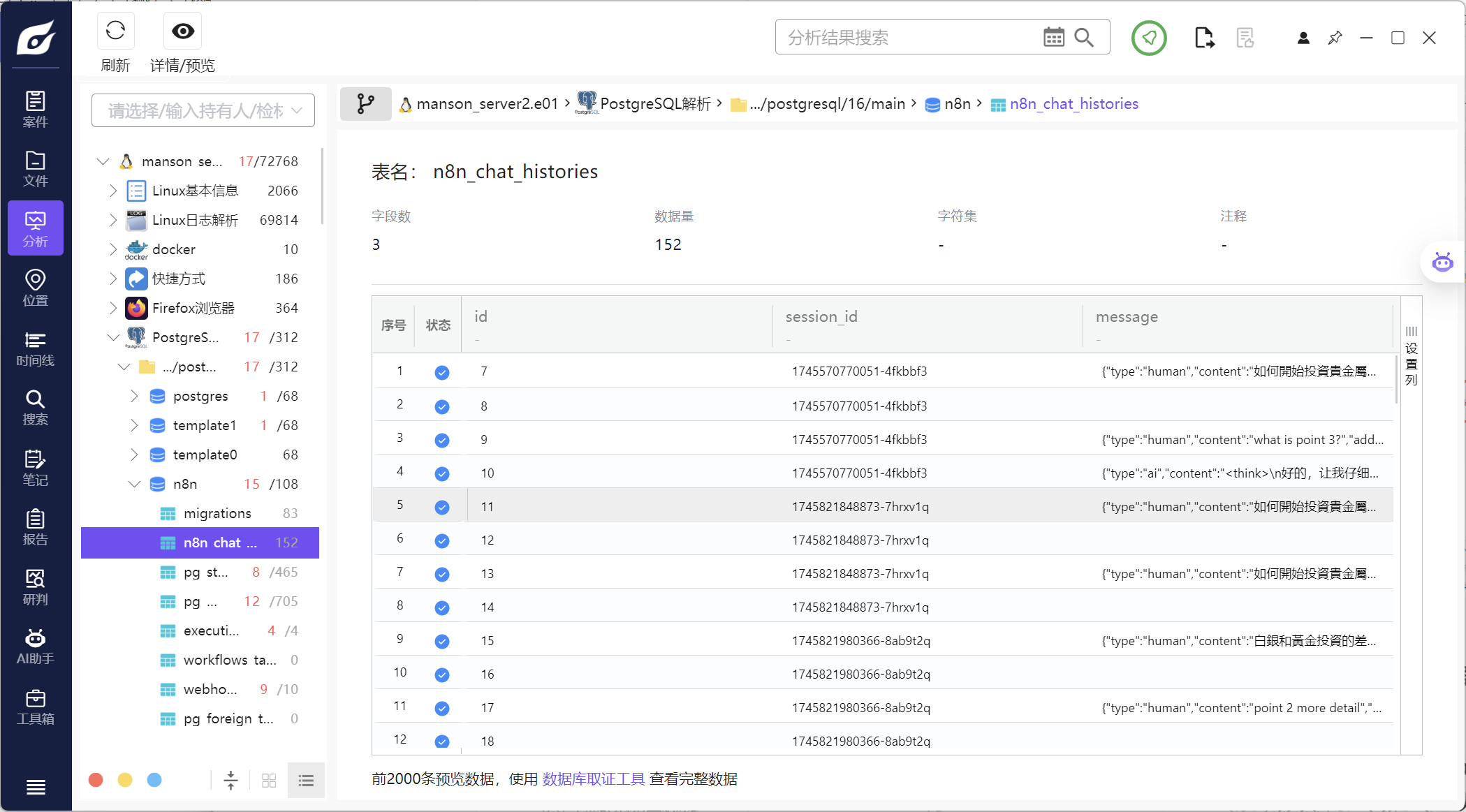Toggle the status checkbox for row 5
Viewport: 1466px width, 812px height.
[x=441, y=508]
